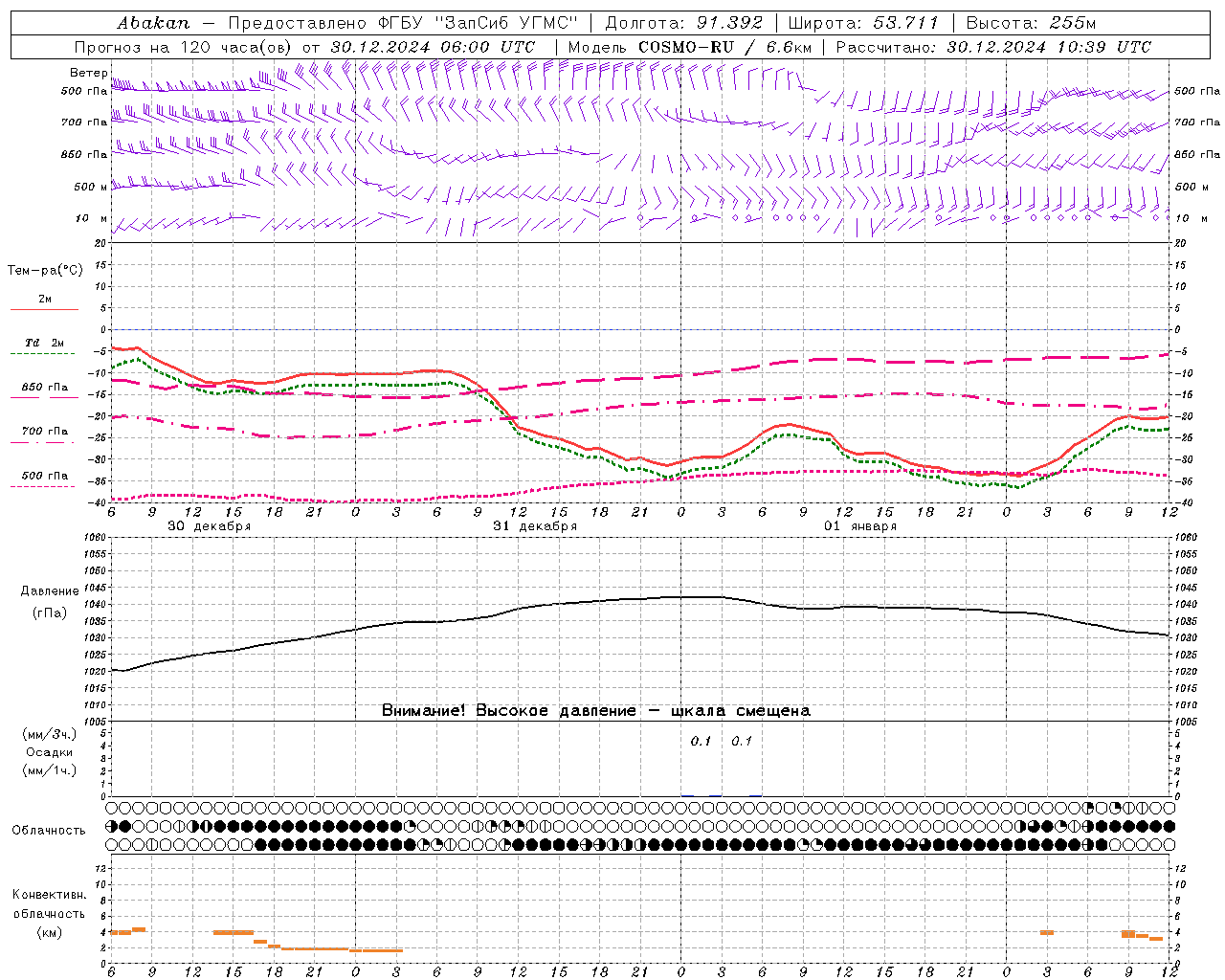1225x980 pixels.
Task: Click the 850 гПа temperature legend entry
Action: pyautogui.click(x=45, y=388)
